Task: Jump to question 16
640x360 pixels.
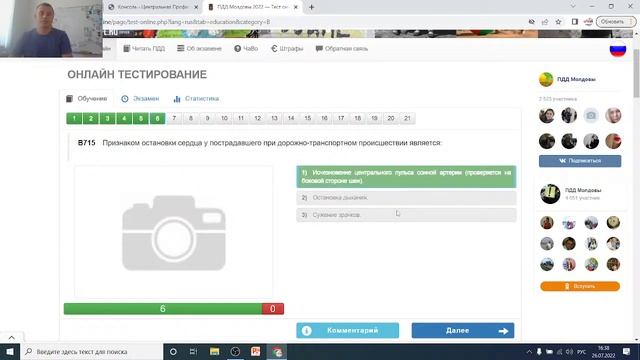Action: [324, 118]
